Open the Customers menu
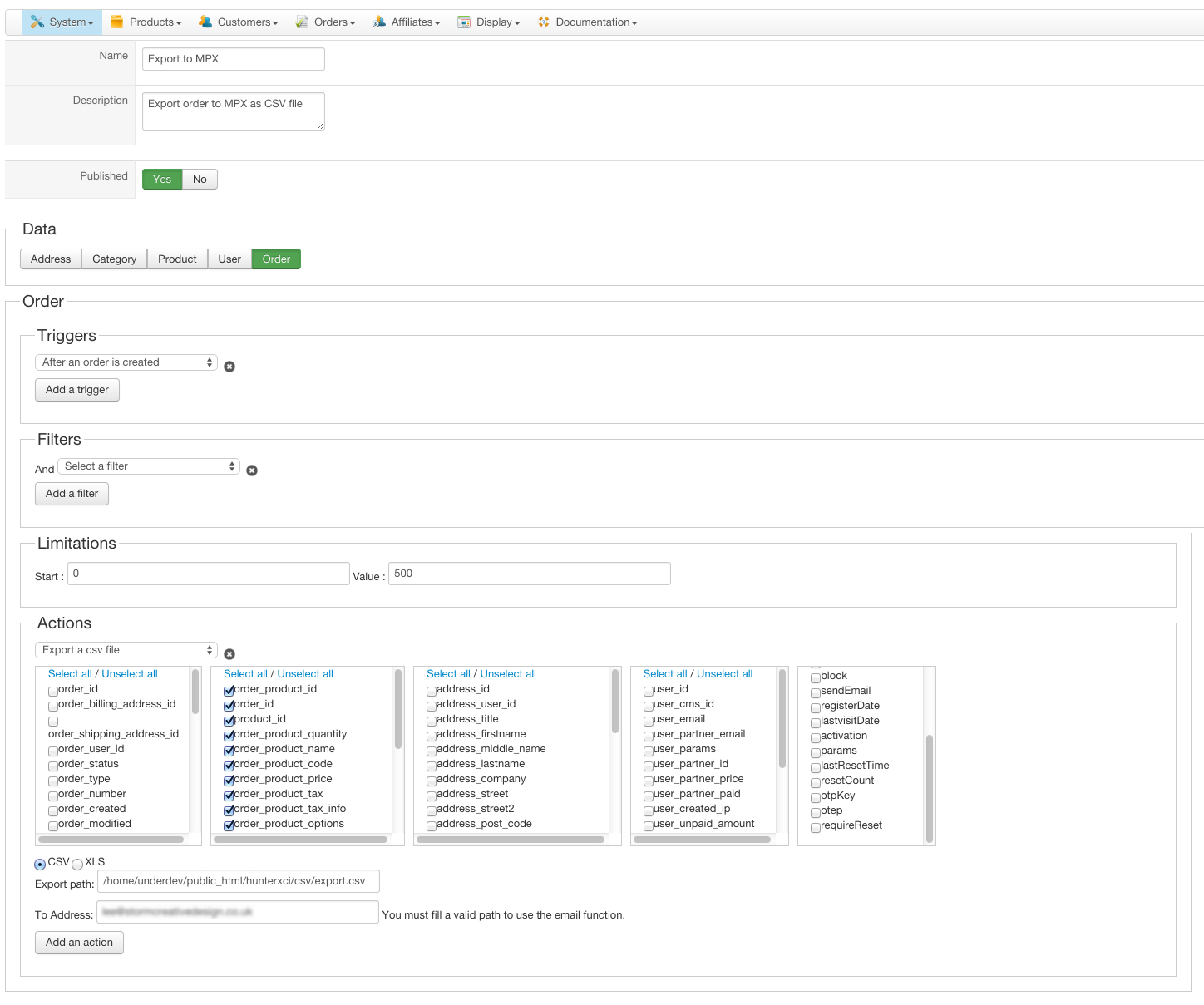This screenshot has height=1005, width=1204. tap(239, 22)
